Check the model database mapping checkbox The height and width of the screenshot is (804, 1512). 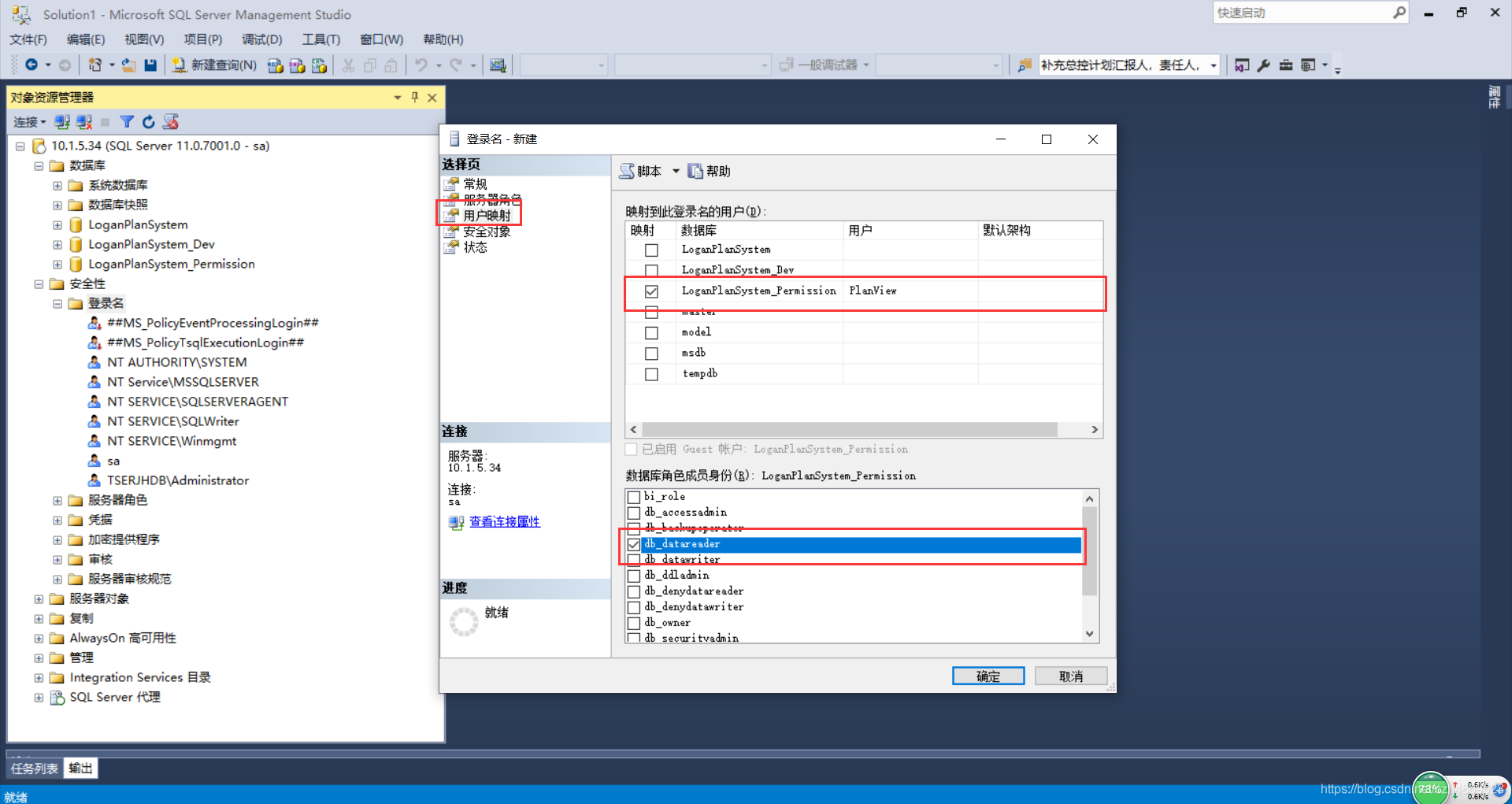(651, 333)
